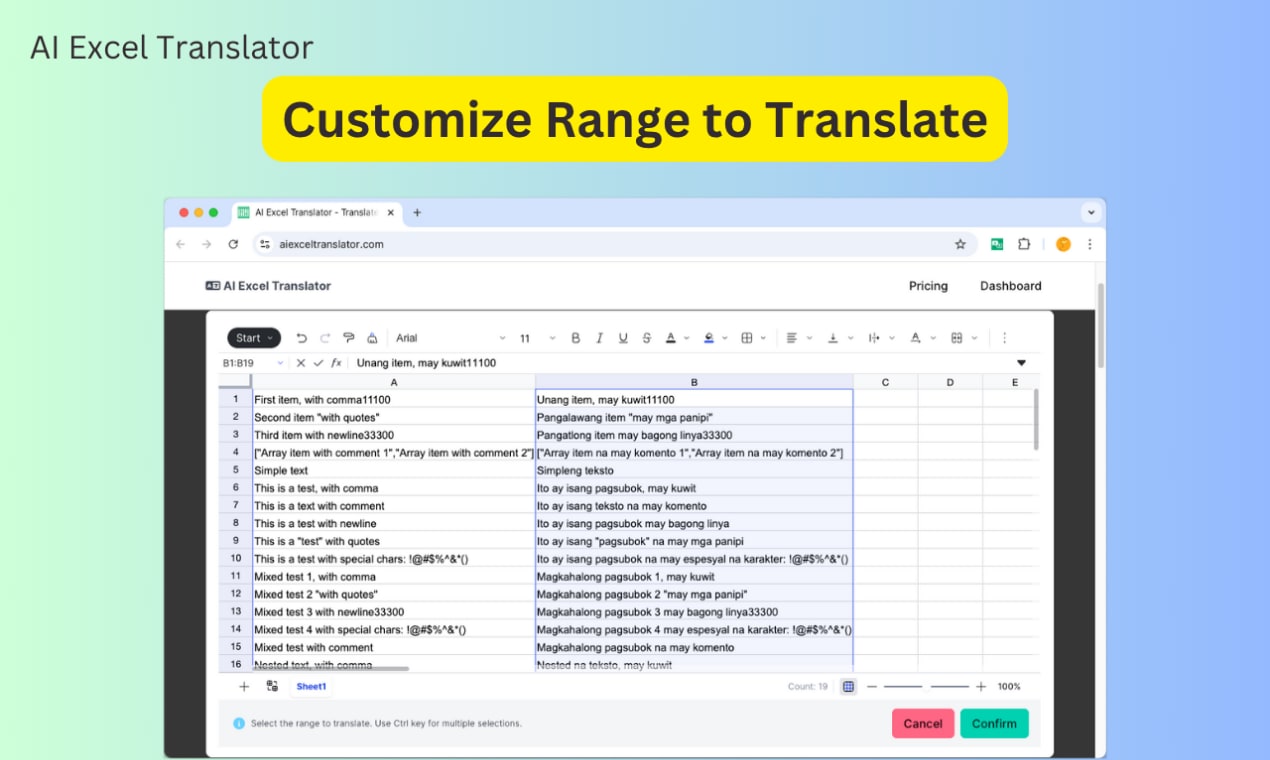Expand the horizontal align dropdown arrow

click(x=809, y=338)
